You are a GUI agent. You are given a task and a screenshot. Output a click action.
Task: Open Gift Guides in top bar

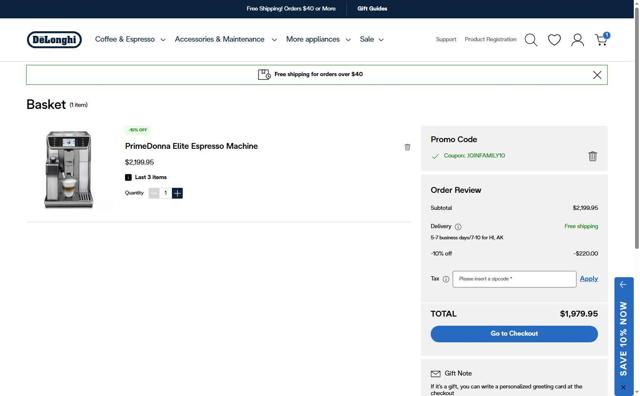372,9
